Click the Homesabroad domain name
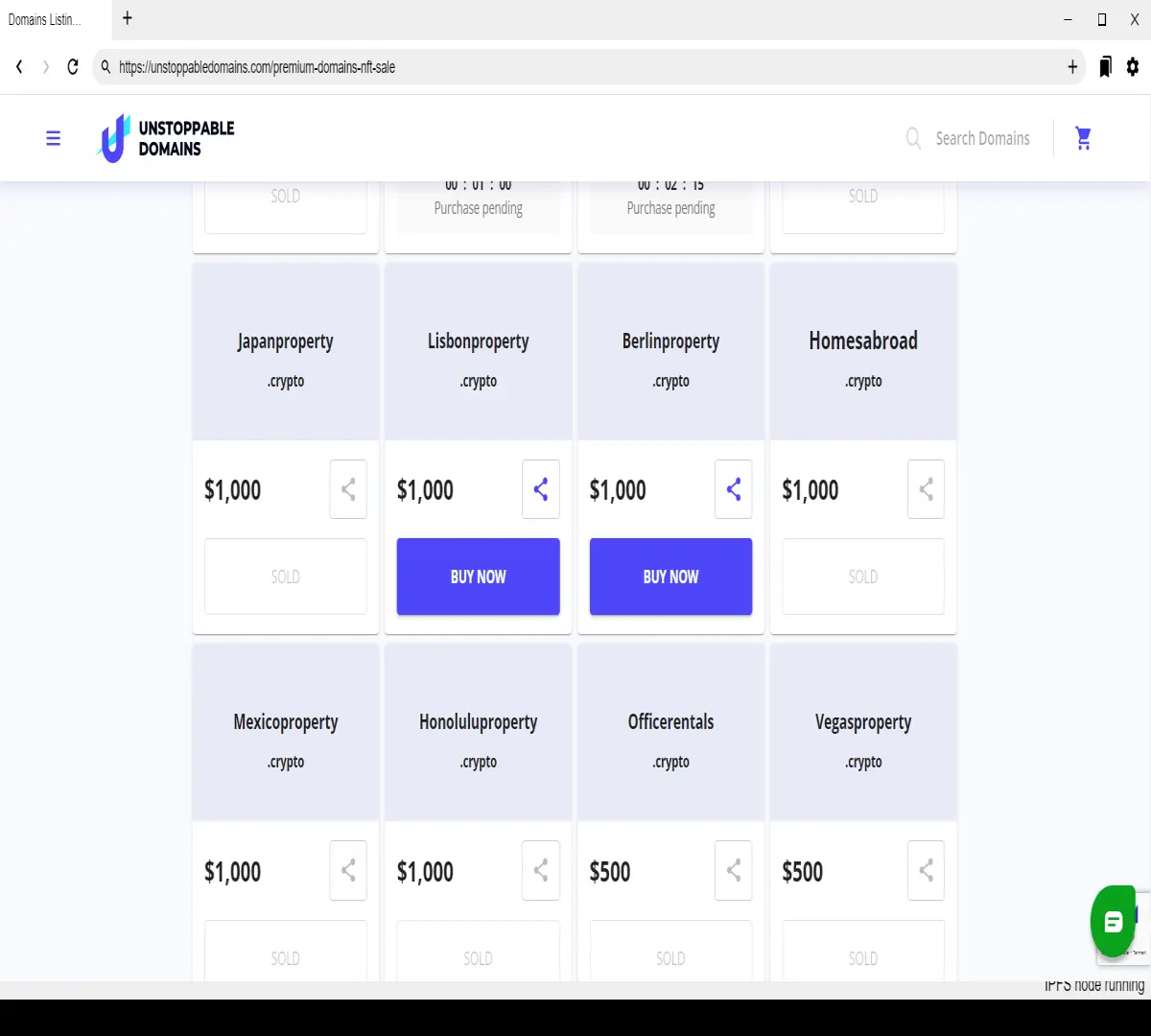 coord(863,341)
